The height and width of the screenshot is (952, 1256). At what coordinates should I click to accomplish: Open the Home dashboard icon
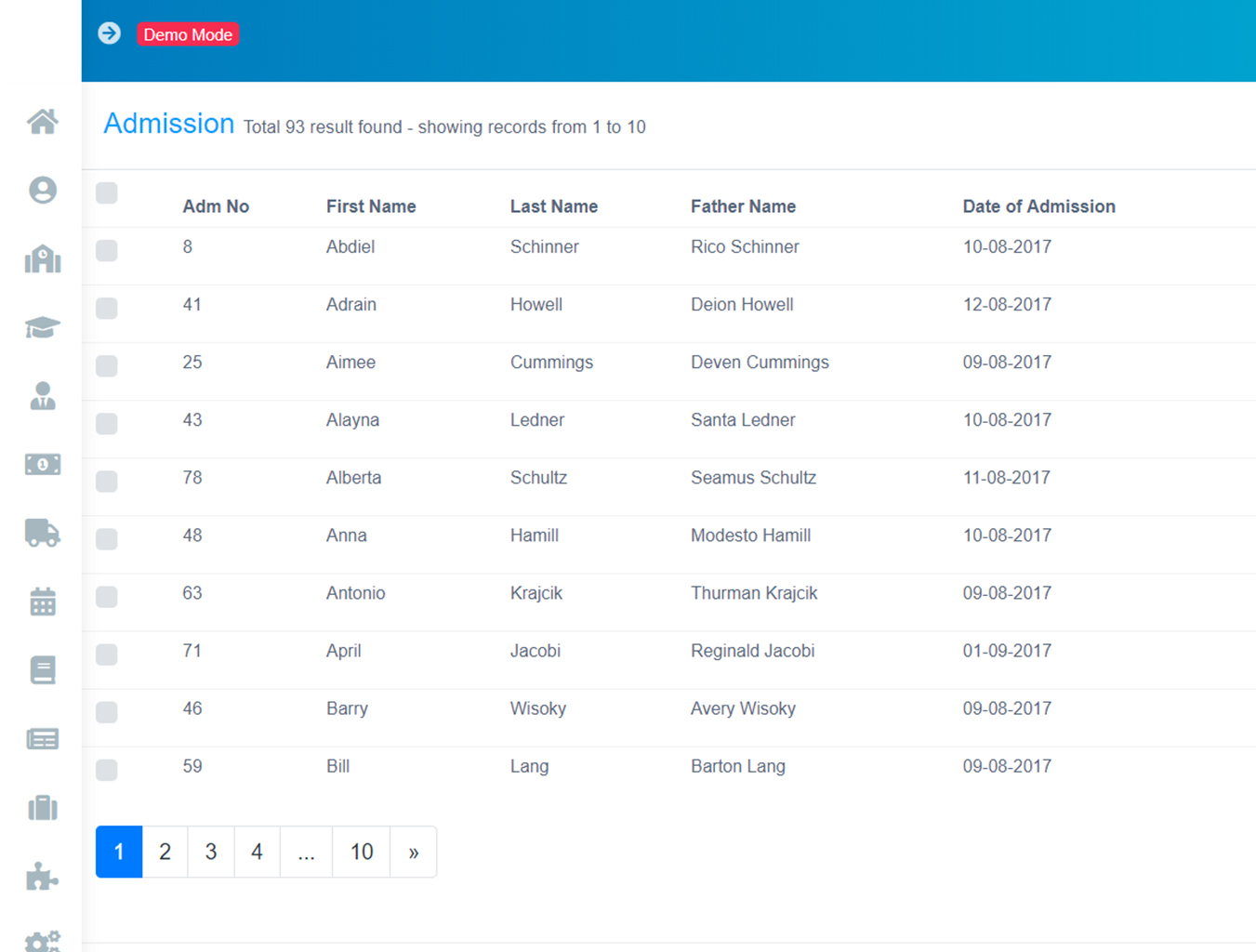tap(42, 121)
